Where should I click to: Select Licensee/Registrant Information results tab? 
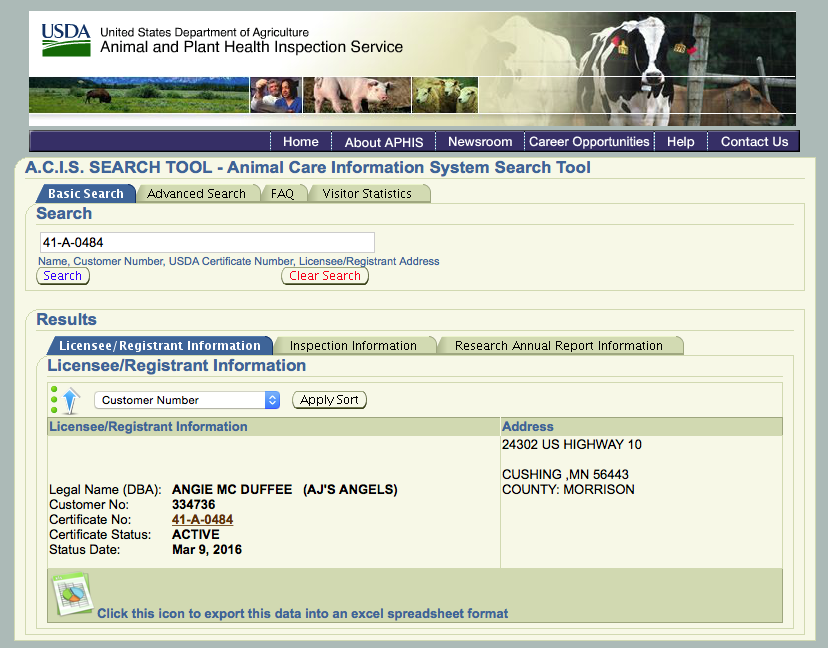coord(160,345)
